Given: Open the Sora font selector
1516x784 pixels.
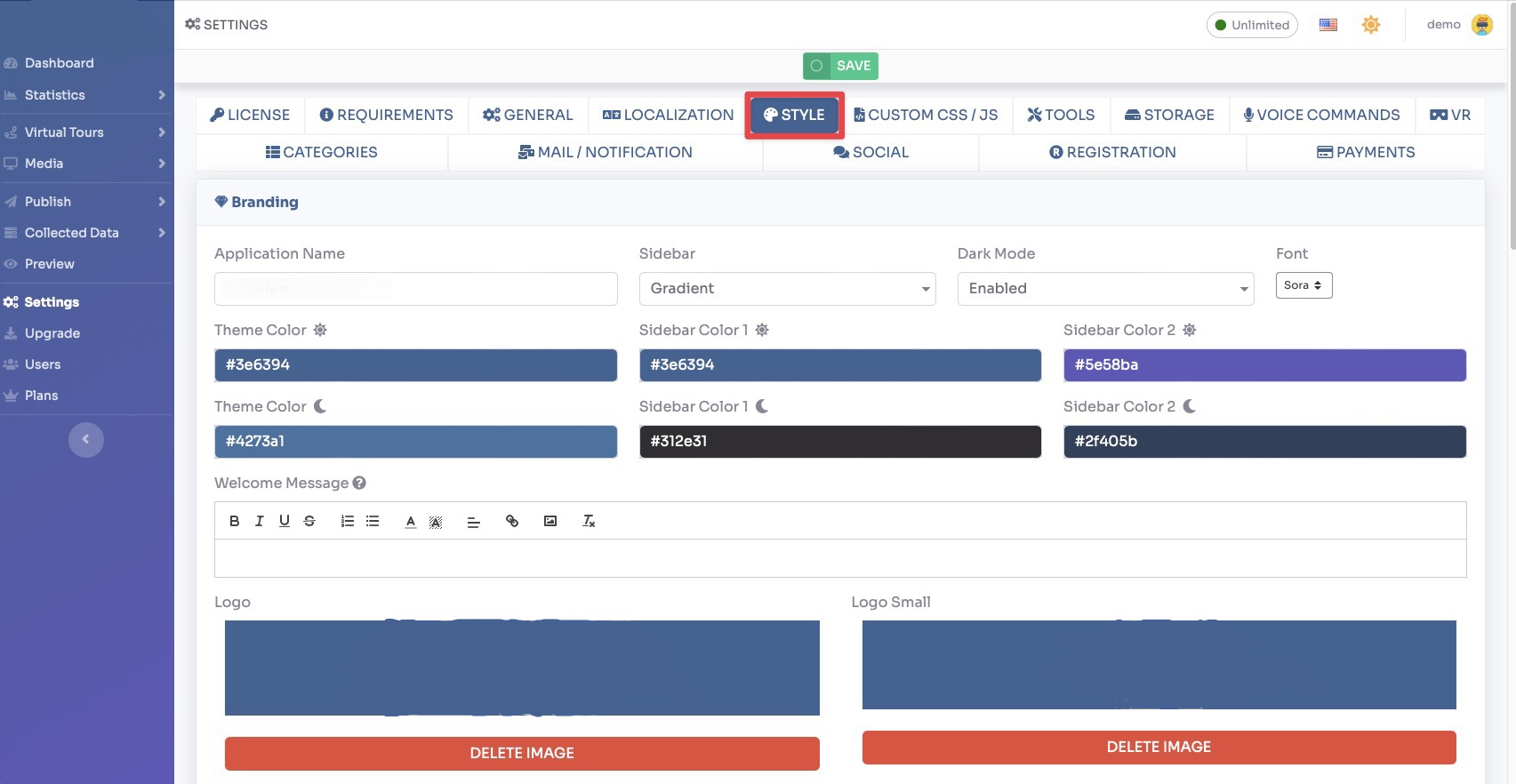Looking at the screenshot, I should (1303, 285).
